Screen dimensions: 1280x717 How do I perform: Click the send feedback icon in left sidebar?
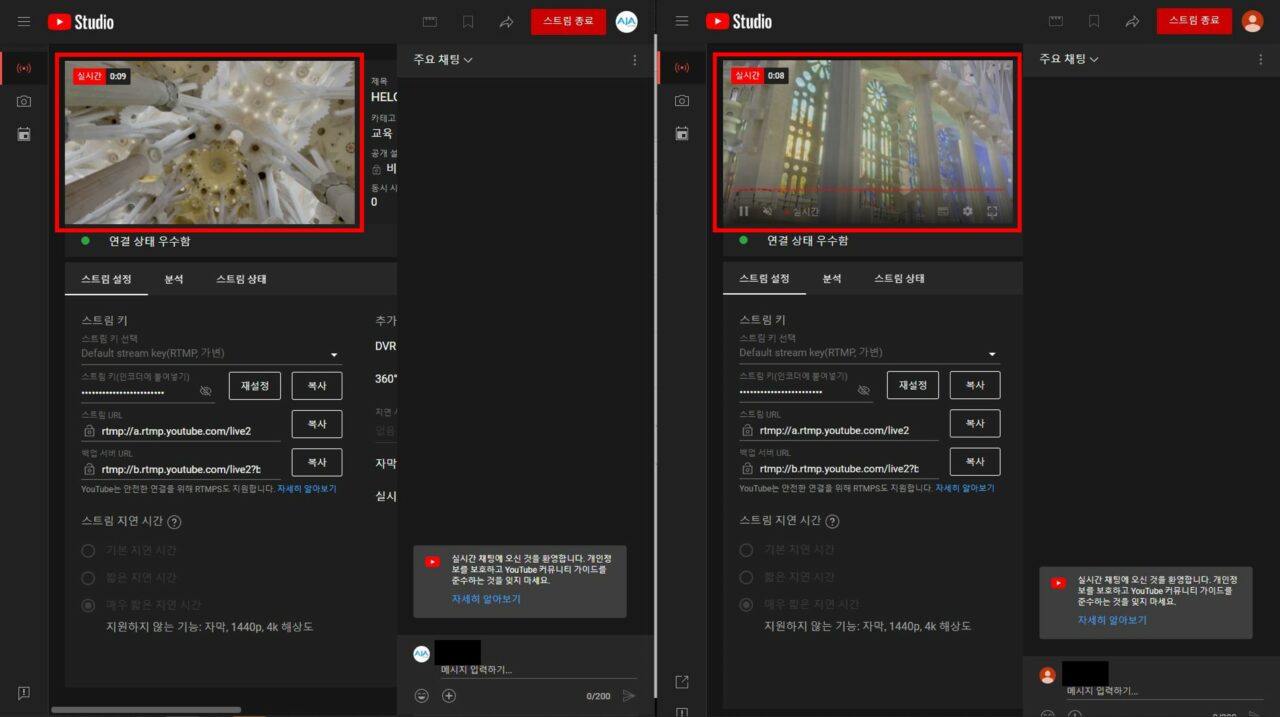click(24, 693)
